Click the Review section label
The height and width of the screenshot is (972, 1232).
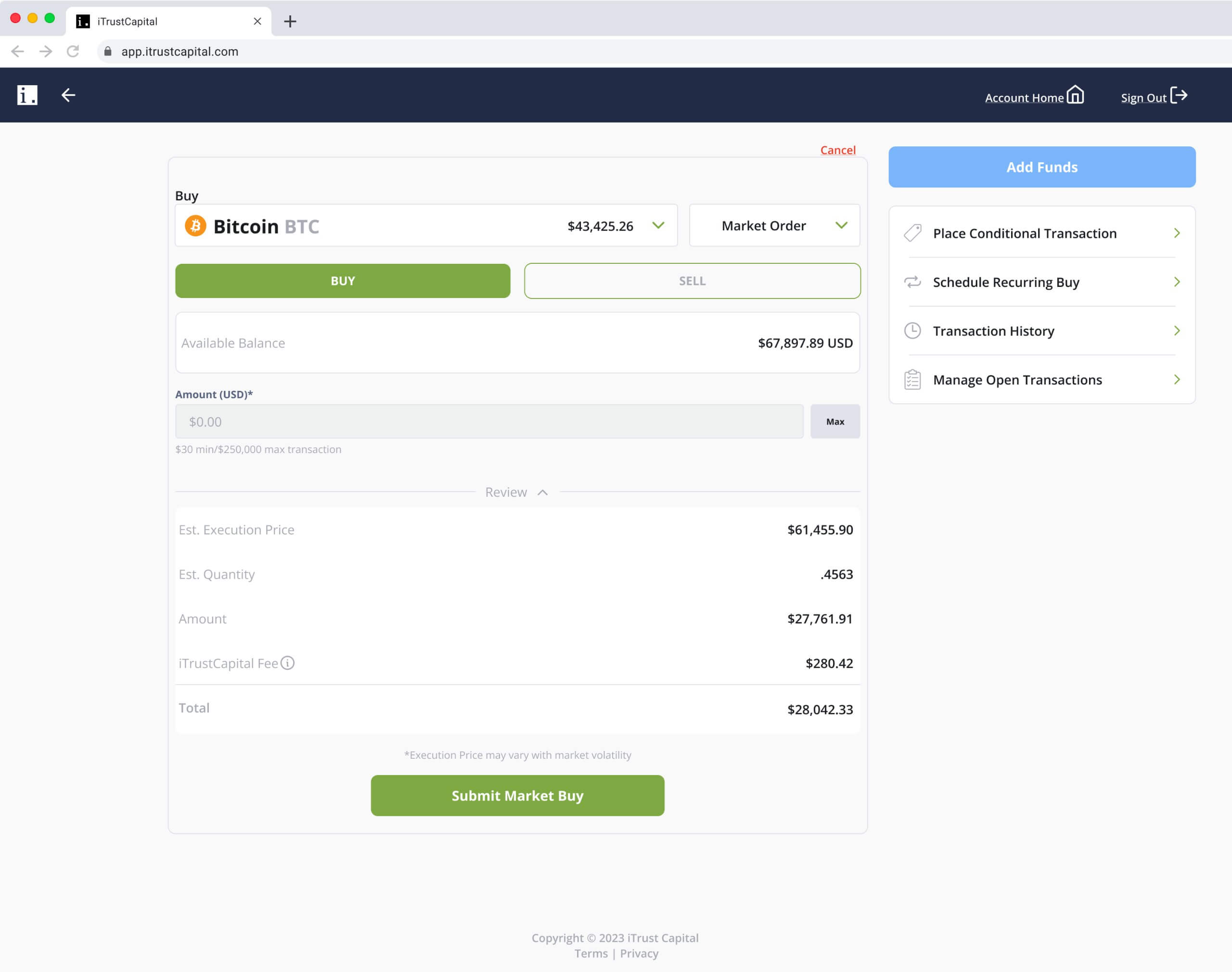506,492
